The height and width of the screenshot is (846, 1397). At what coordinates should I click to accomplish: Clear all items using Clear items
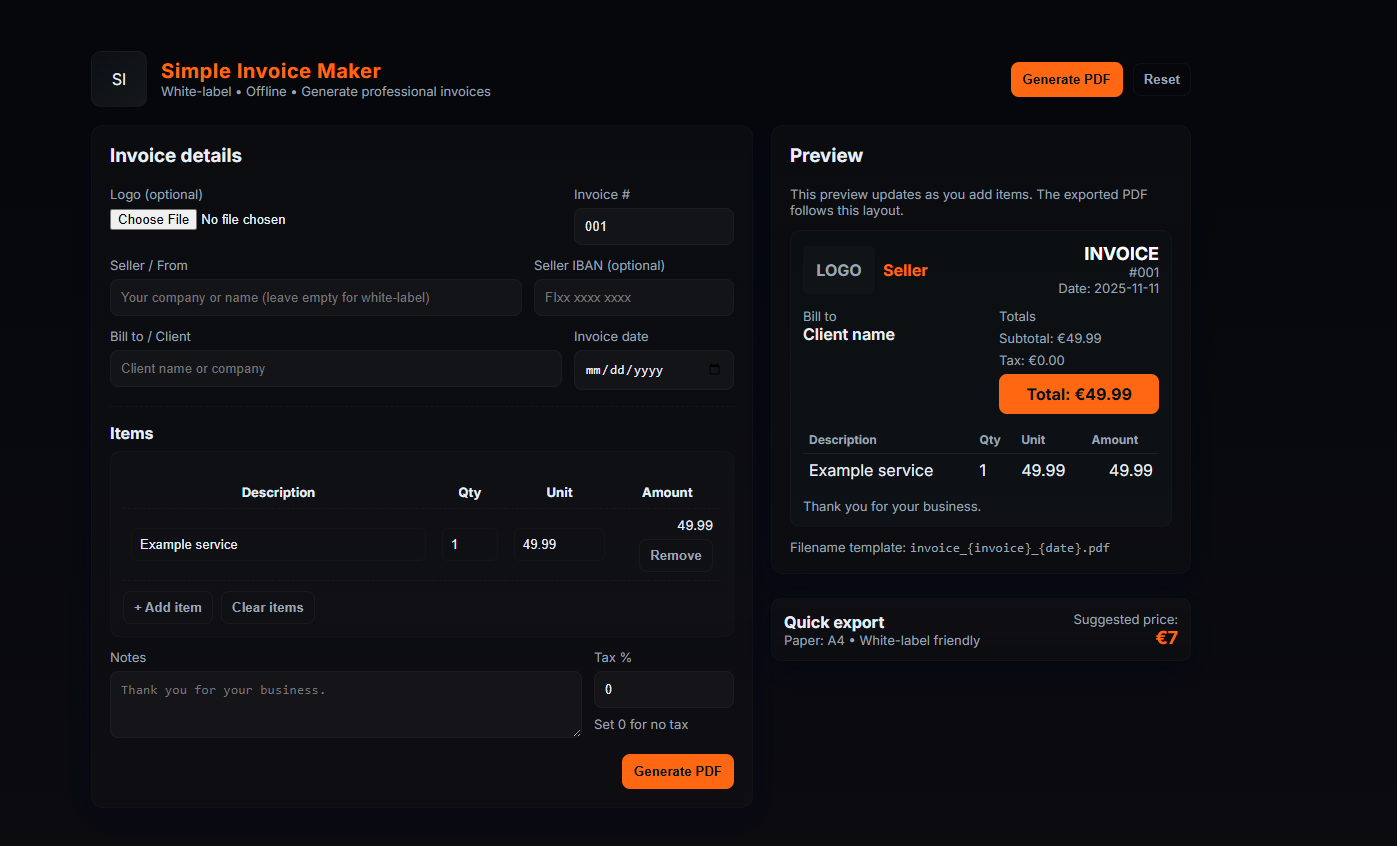point(267,607)
